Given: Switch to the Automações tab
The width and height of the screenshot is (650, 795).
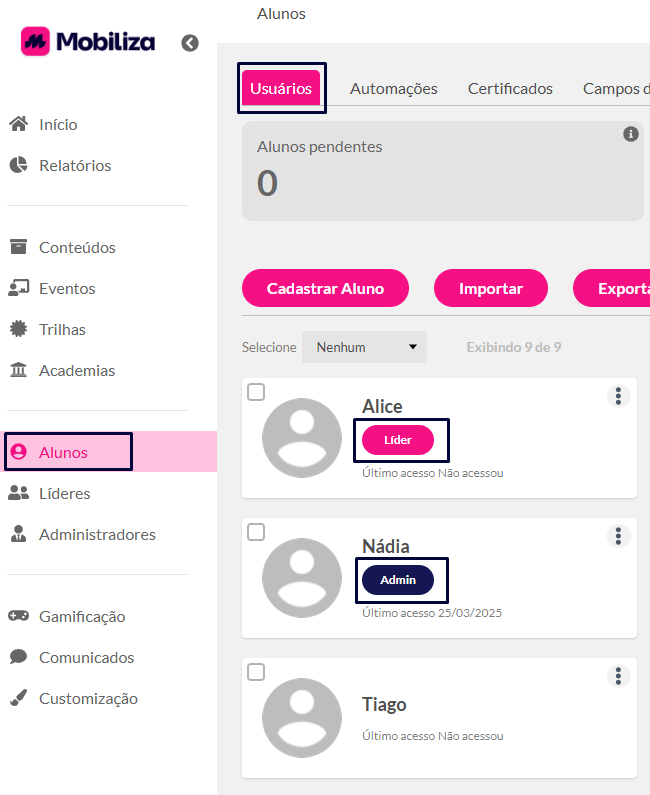Looking at the screenshot, I should (393, 89).
